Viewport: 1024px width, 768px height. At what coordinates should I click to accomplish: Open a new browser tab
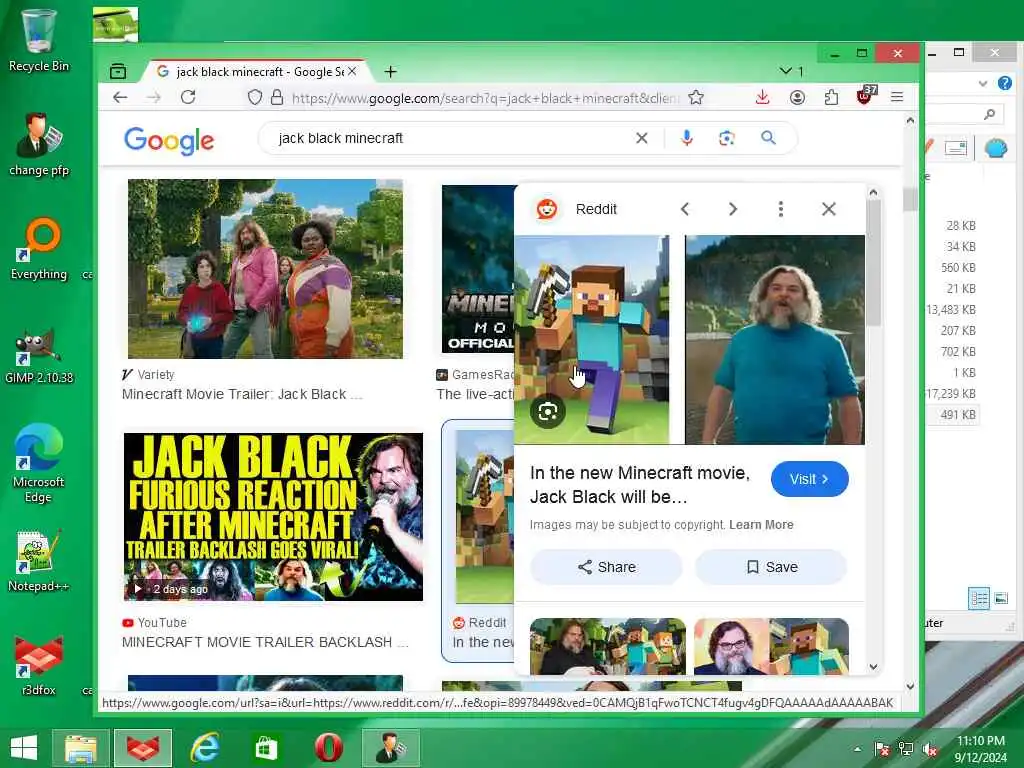[391, 71]
